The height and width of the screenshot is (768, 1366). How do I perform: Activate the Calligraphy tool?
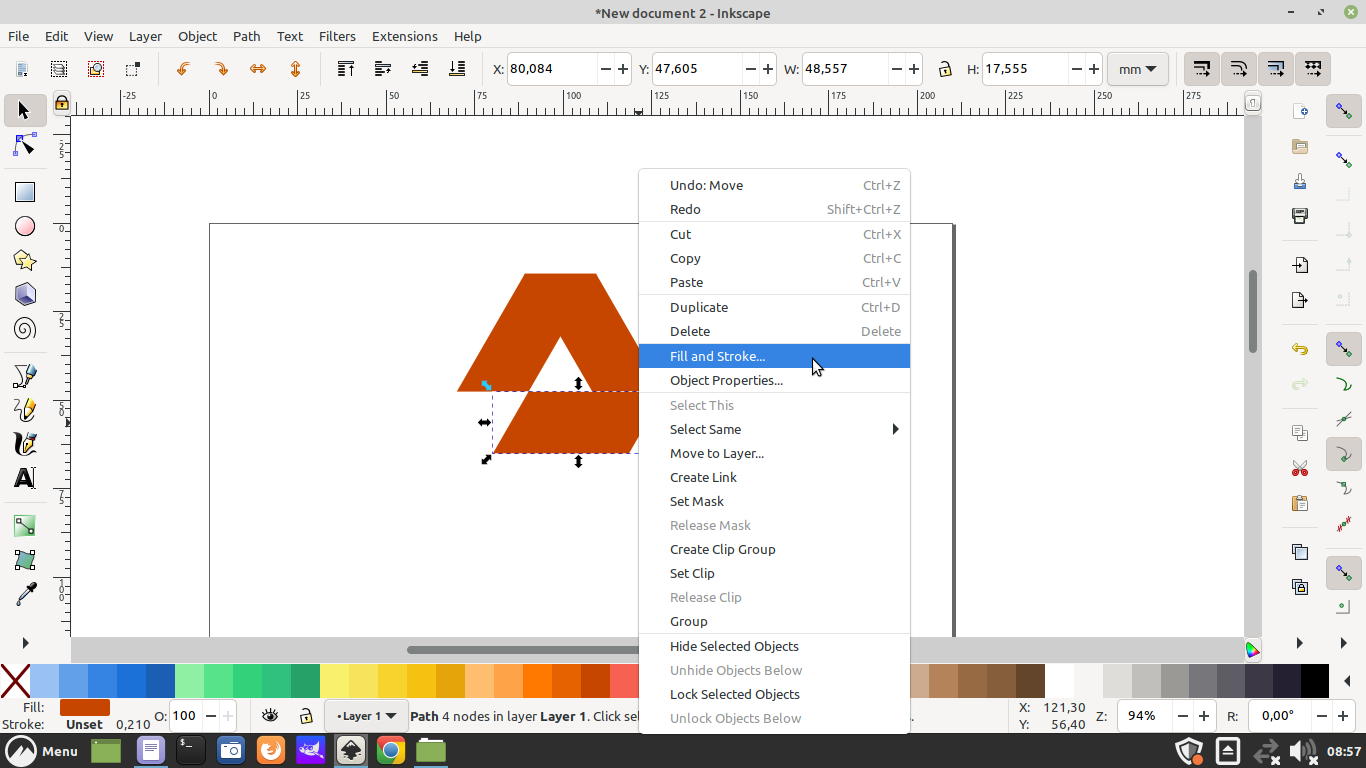click(25, 444)
